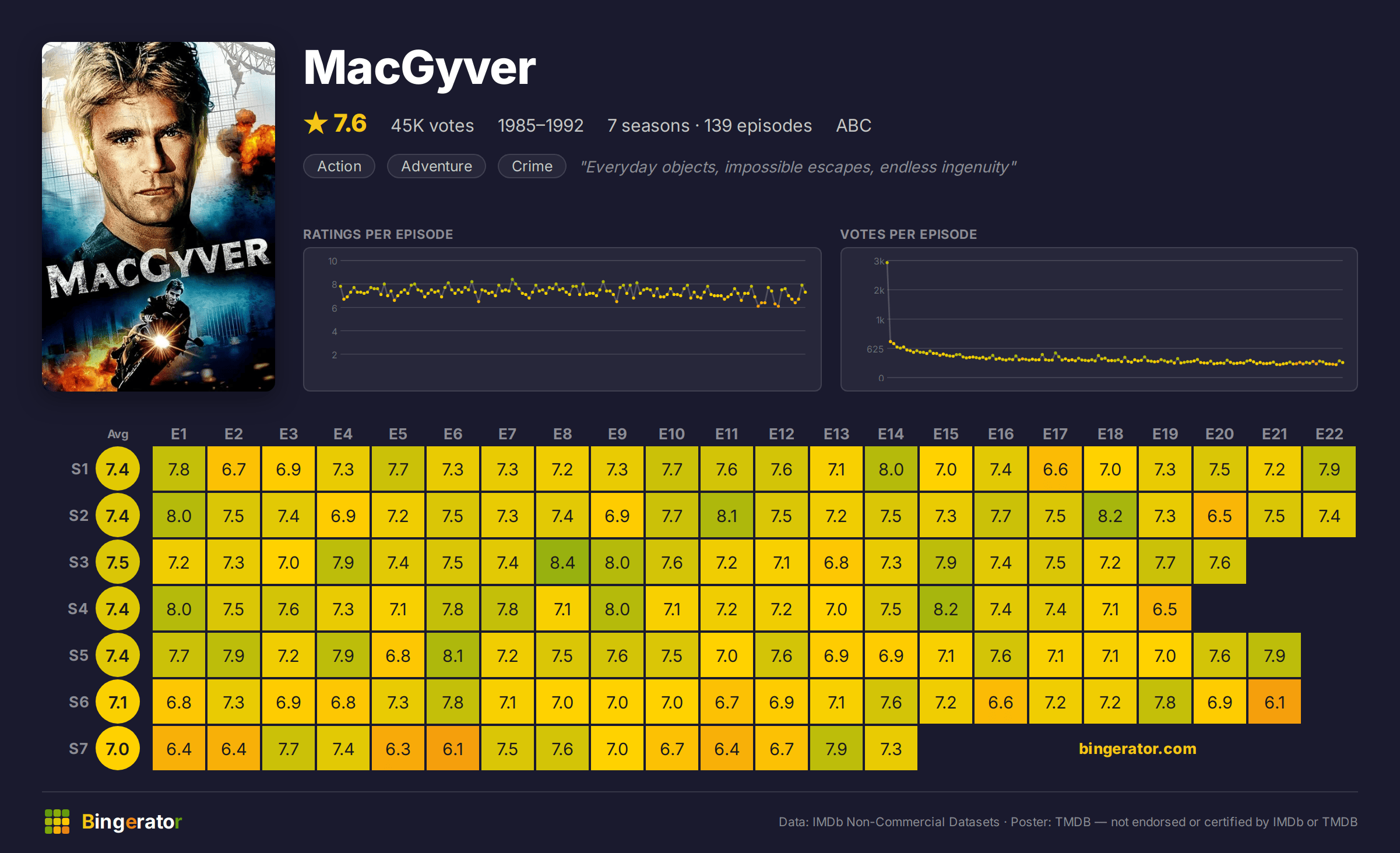Click the S4 E15 cell rated 8.2

(x=946, y=609)
